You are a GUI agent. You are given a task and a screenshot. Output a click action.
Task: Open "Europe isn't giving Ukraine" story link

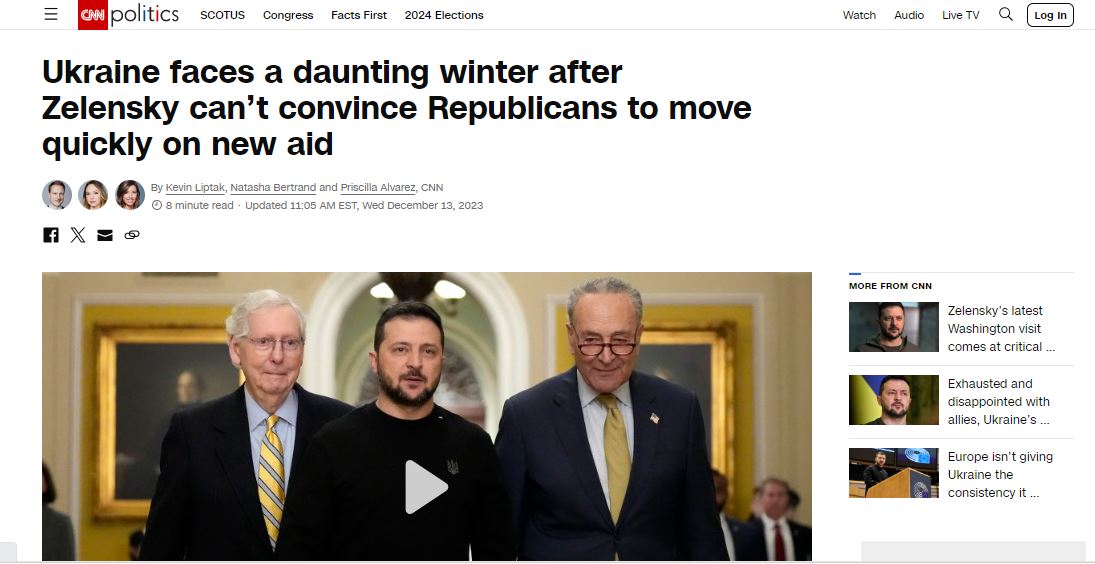(1000, 475)
